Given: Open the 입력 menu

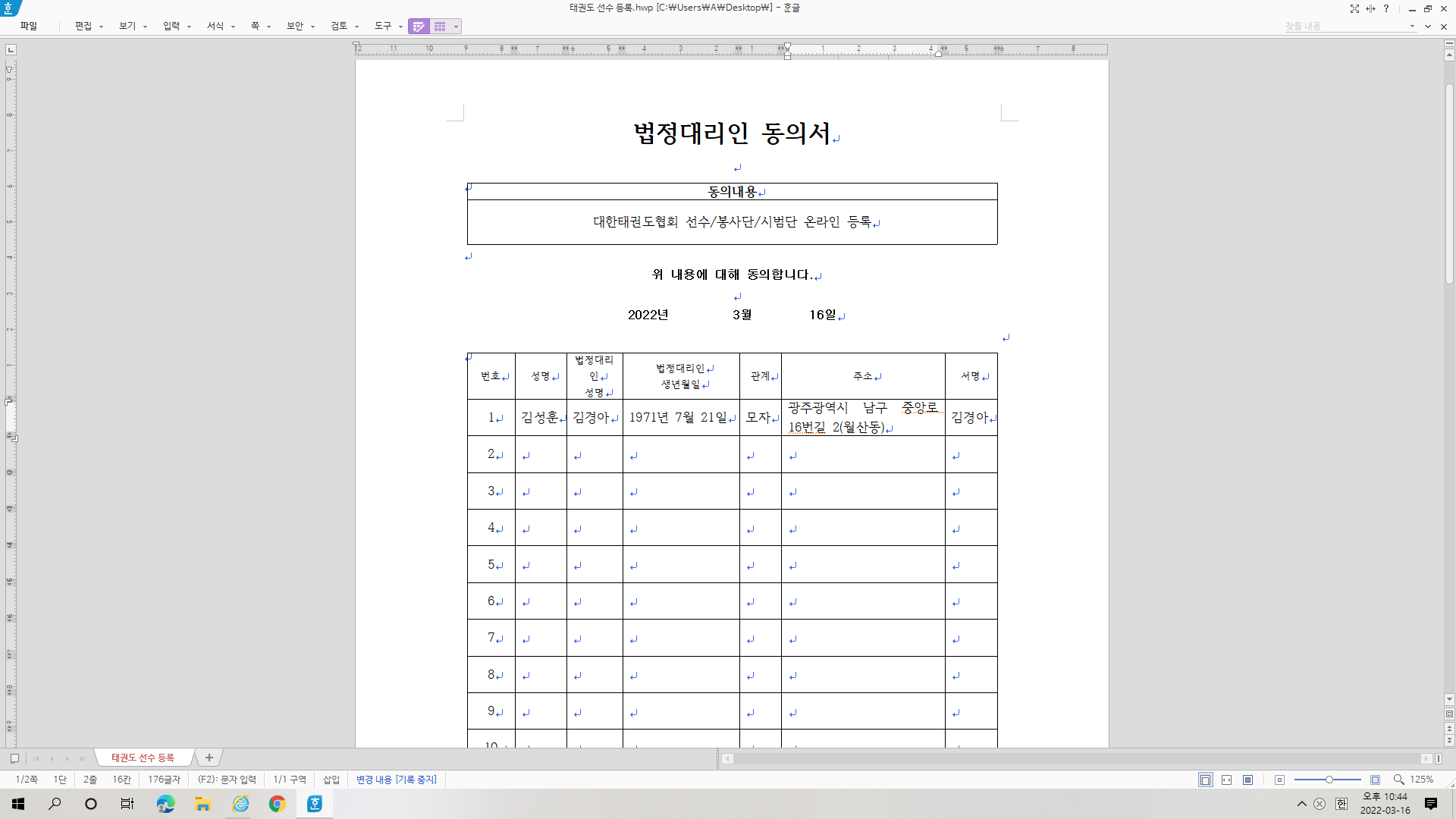Looking at the screenshot, I should (x=171, y=26).
